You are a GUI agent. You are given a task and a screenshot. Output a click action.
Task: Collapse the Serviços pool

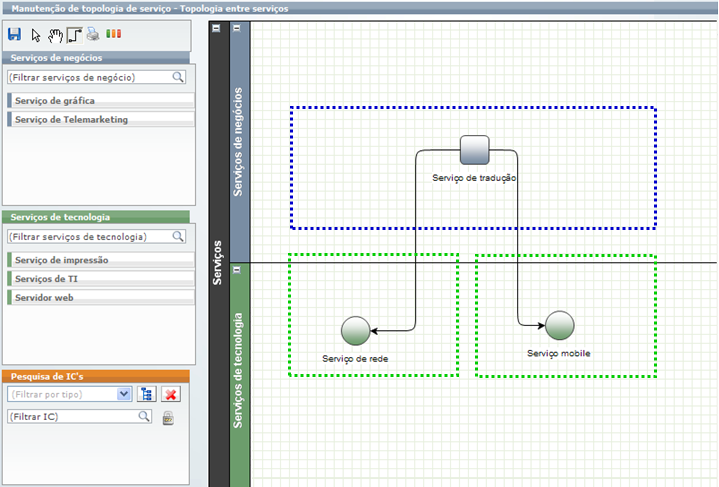[x=216, y=28]
